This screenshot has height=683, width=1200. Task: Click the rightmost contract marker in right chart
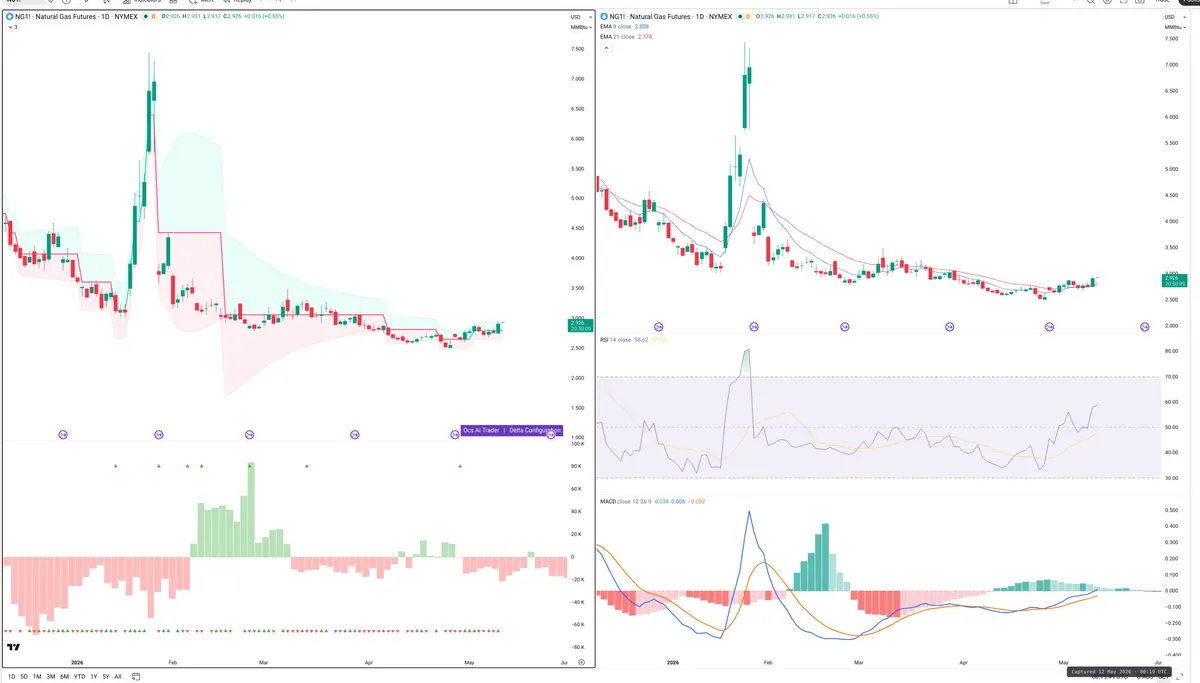tap(1145, 326)
